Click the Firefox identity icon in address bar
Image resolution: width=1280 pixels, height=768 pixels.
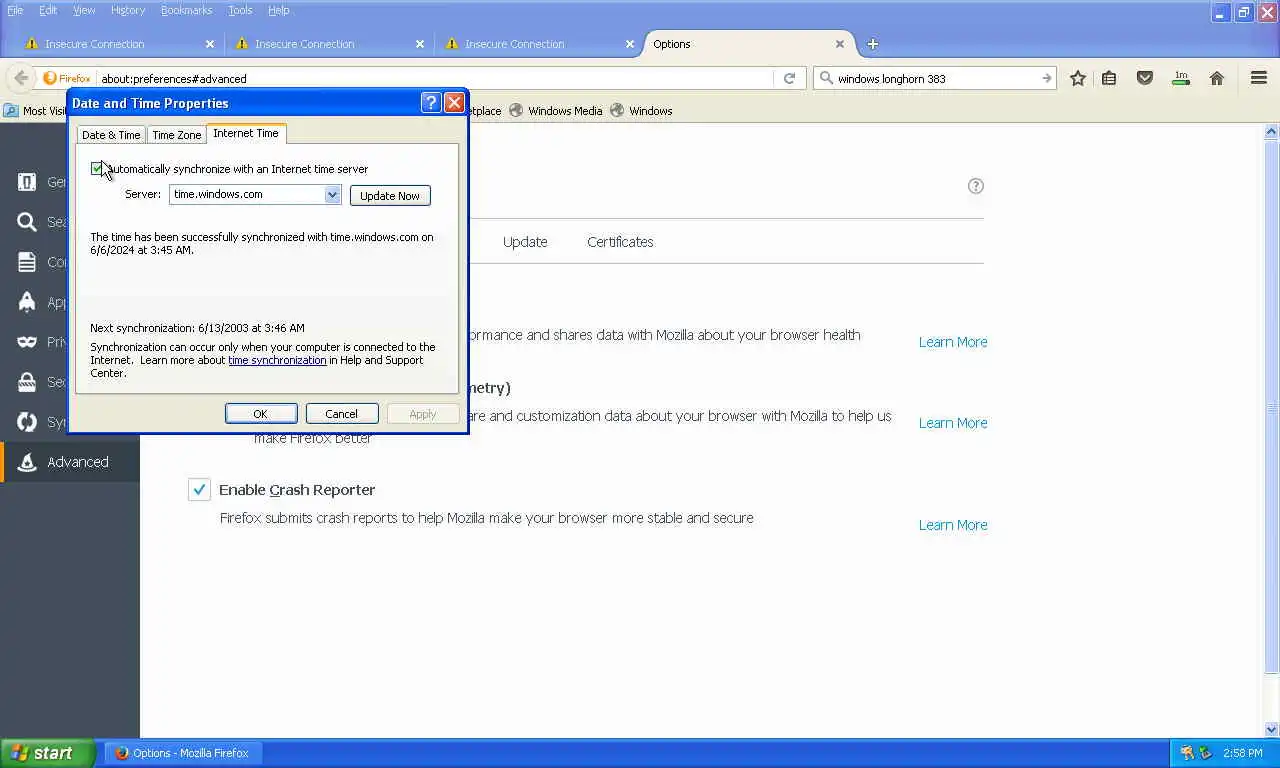click(67, 78)
